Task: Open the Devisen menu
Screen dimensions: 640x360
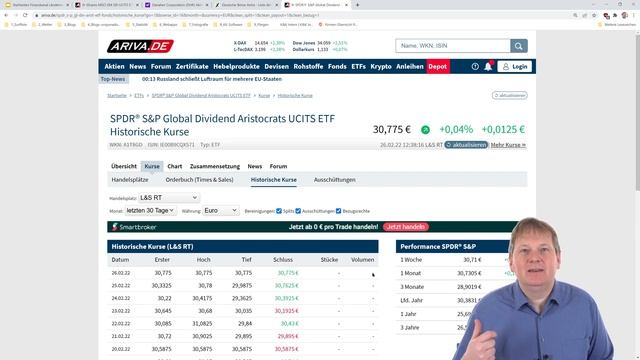Action: point(276,66)
